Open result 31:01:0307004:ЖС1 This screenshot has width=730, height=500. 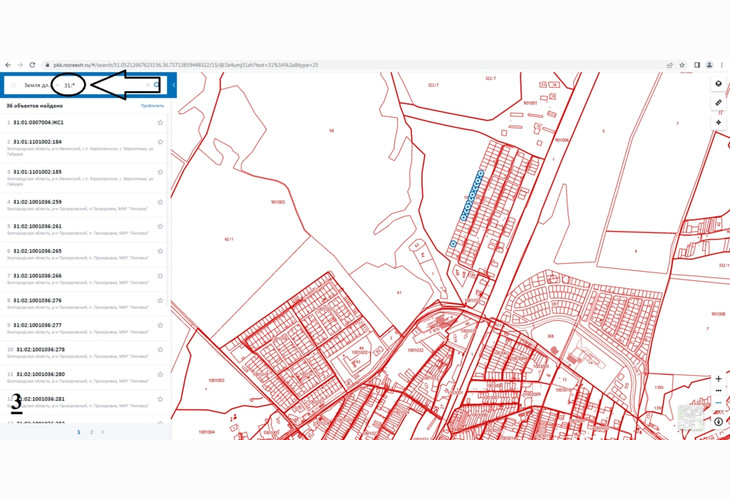(x=38, y=122)
